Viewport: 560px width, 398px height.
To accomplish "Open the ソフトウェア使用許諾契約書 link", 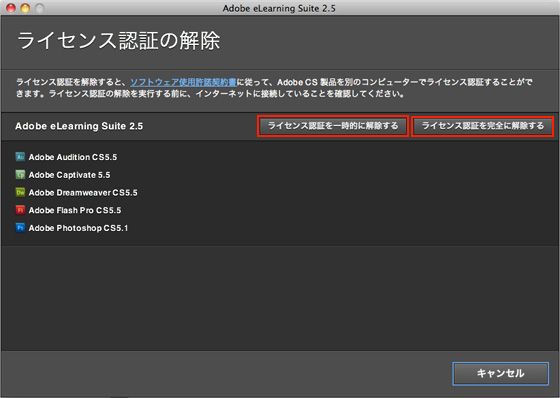I will click(x=183, y=82).
